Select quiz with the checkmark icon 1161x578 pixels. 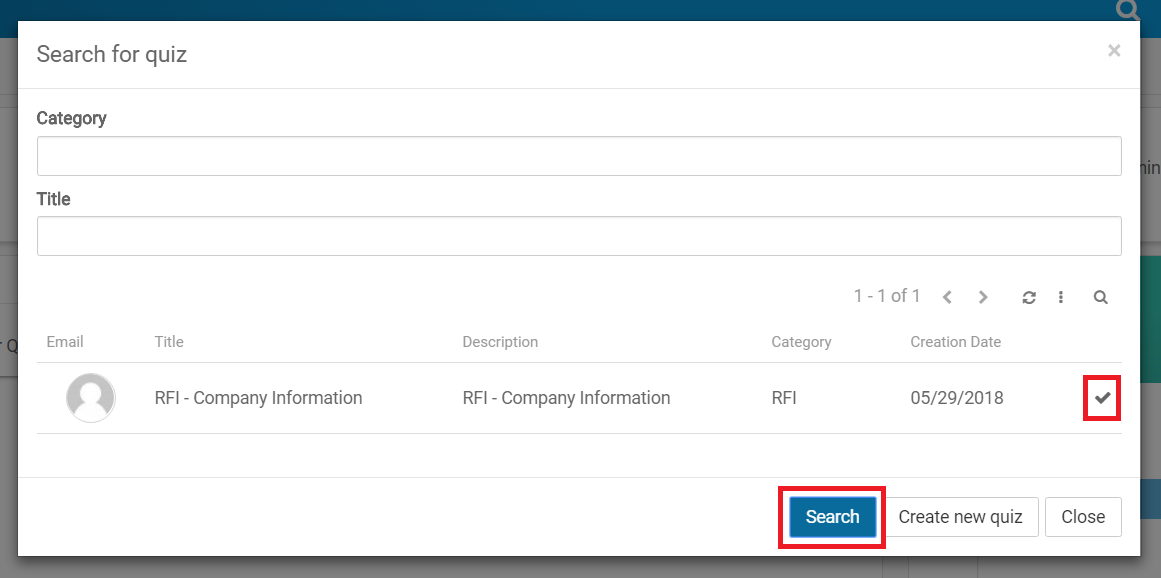coord(1102,398)
